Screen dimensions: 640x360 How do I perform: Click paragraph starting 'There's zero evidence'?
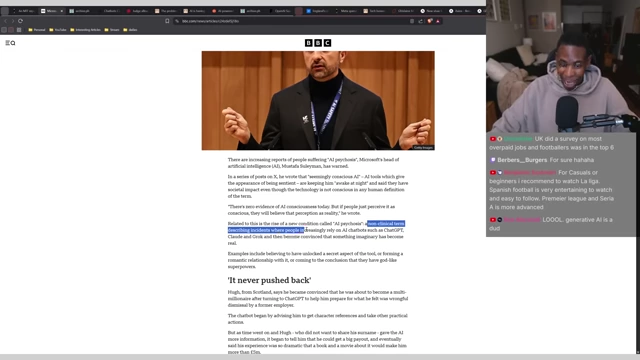[x=311, y=210]
